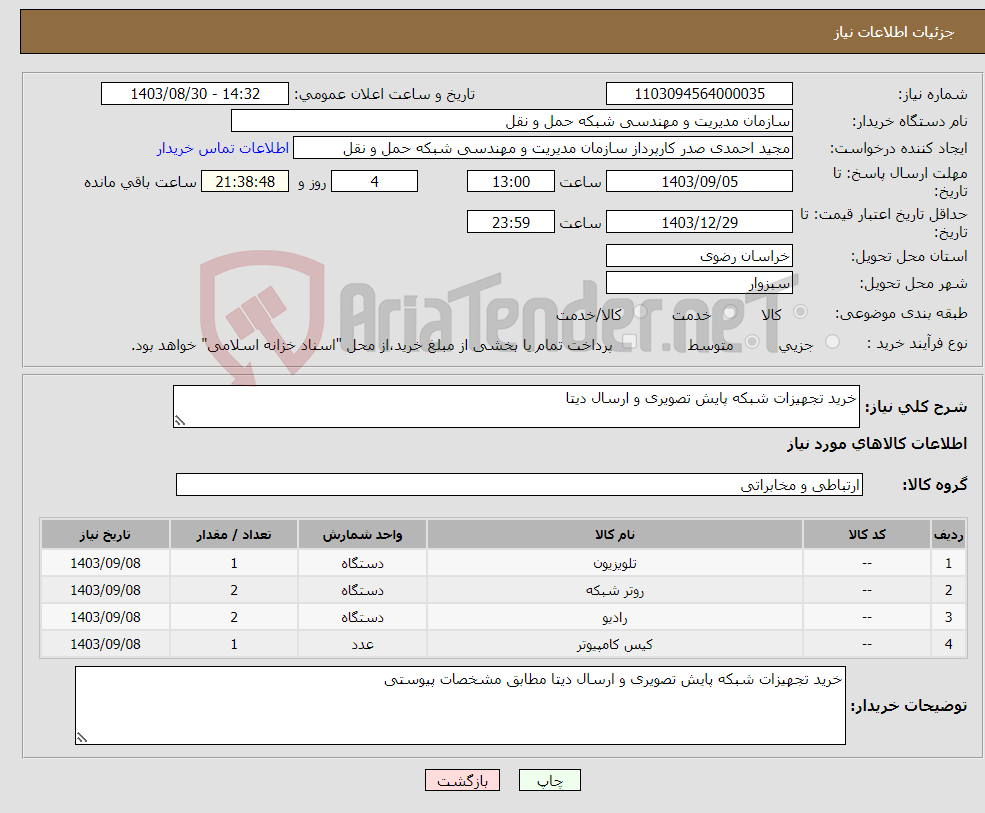Click the remaining days field showing 4
This screenshot has width=985, height=813.
coord(374,182)
